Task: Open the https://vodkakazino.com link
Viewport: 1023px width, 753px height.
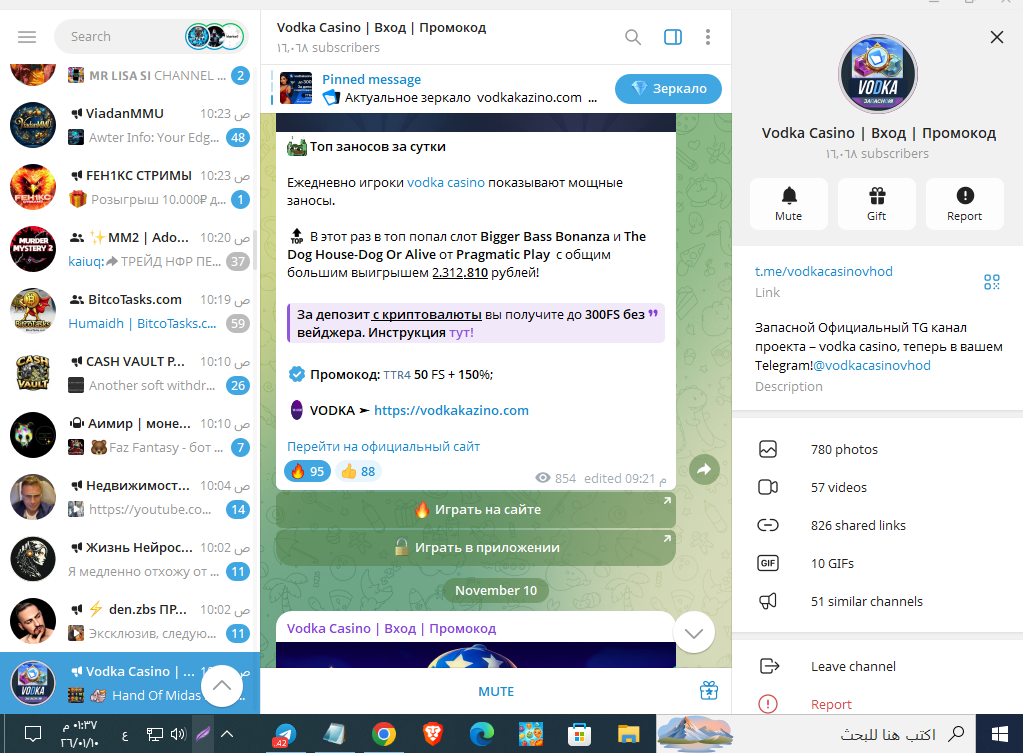Action: pos(451,410)
